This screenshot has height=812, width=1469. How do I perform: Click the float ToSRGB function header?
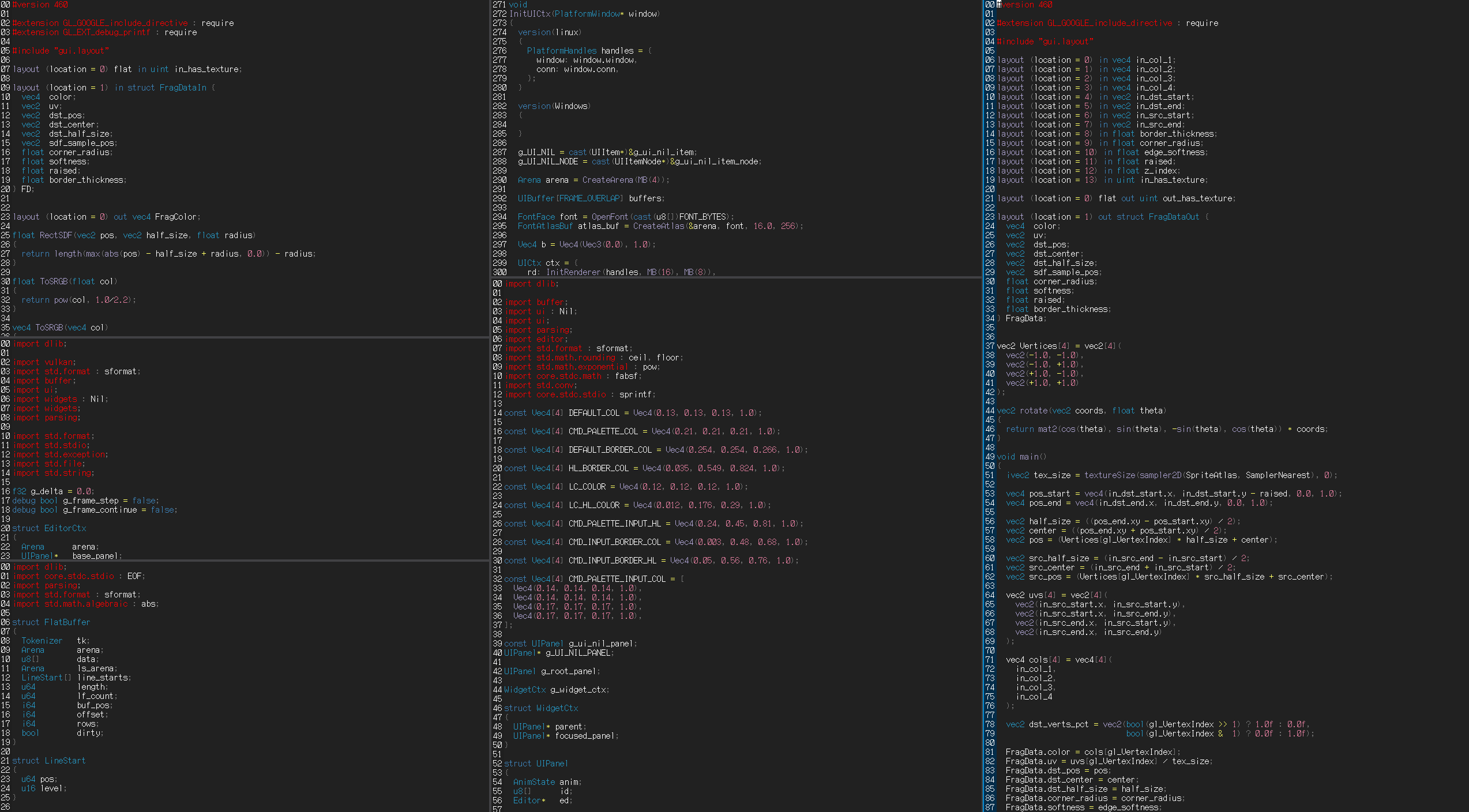65,281
